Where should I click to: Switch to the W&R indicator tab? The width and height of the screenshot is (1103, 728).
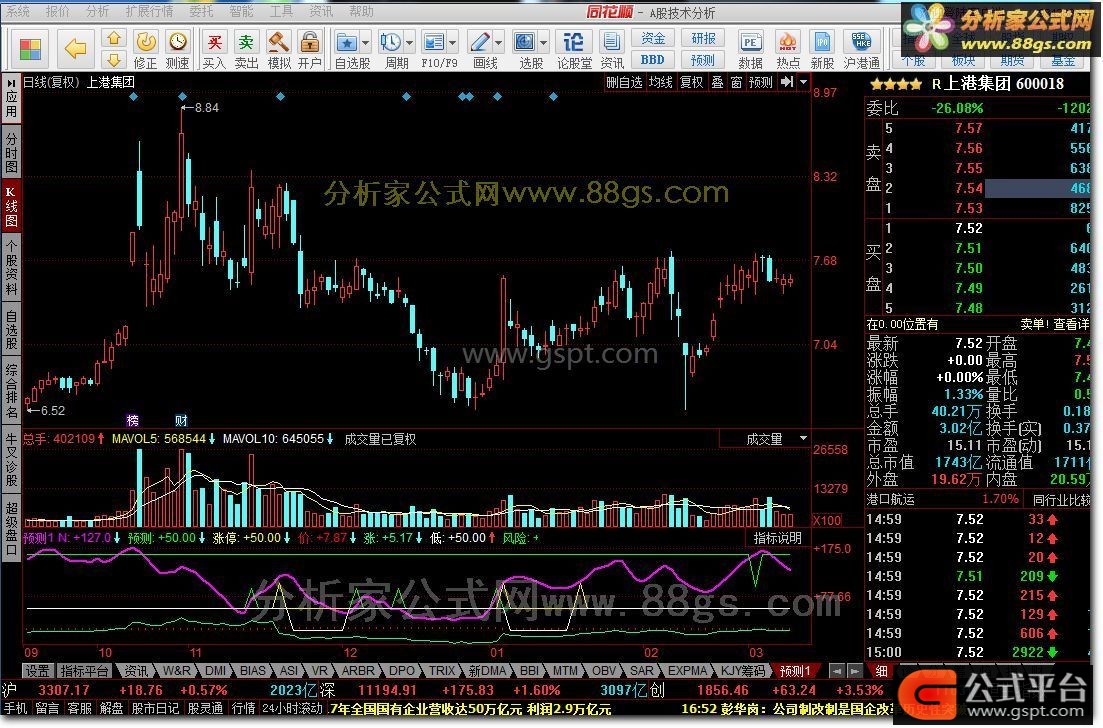[x=176, y=670]
